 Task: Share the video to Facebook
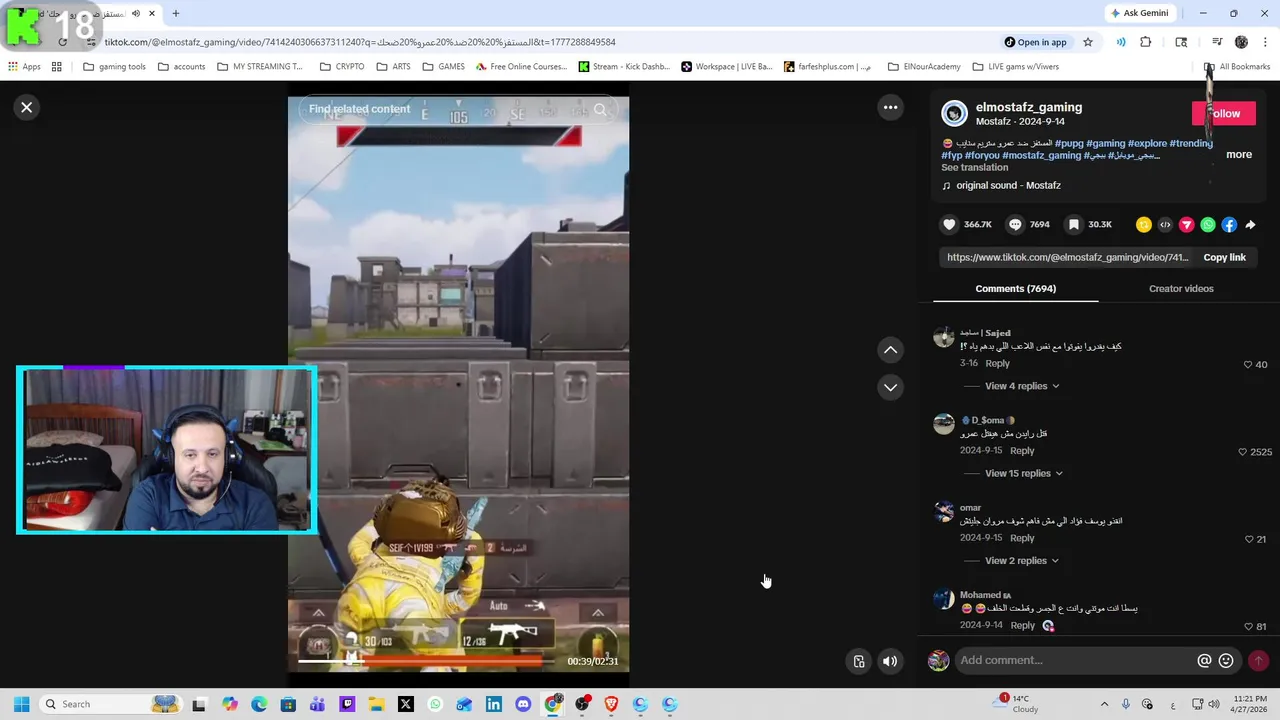[1229, 225]
